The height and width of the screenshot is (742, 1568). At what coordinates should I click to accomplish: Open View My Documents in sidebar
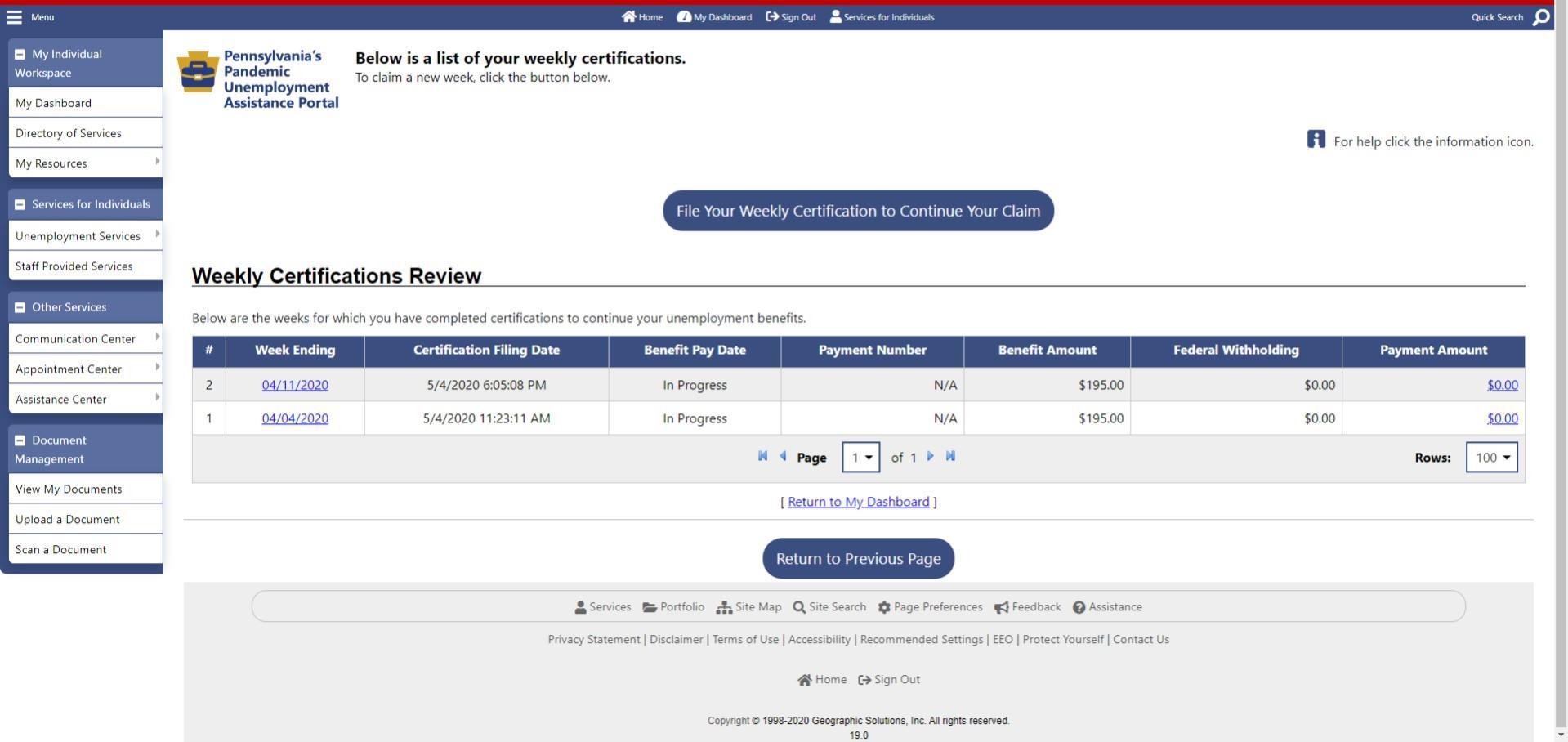pos(69,489)
